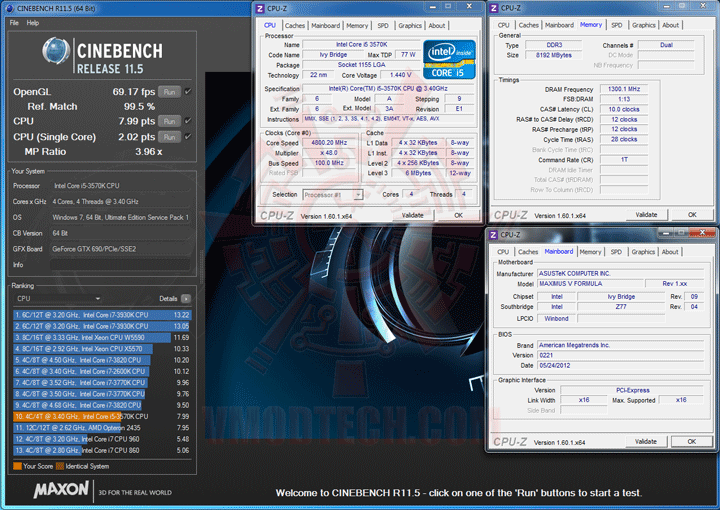Toggle the CPU test checkbox
Image resolution: width=720 pixels, height=510 pixels.
188,121
